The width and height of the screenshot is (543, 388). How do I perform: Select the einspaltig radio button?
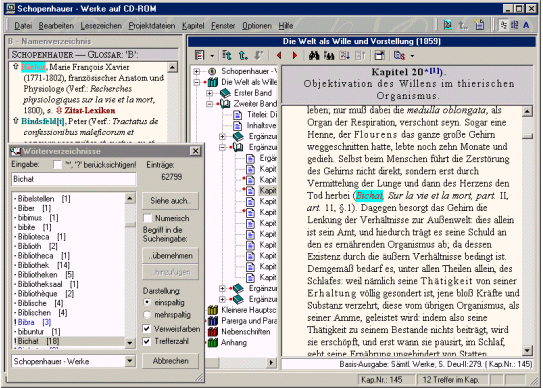click(x=147, y=302)
